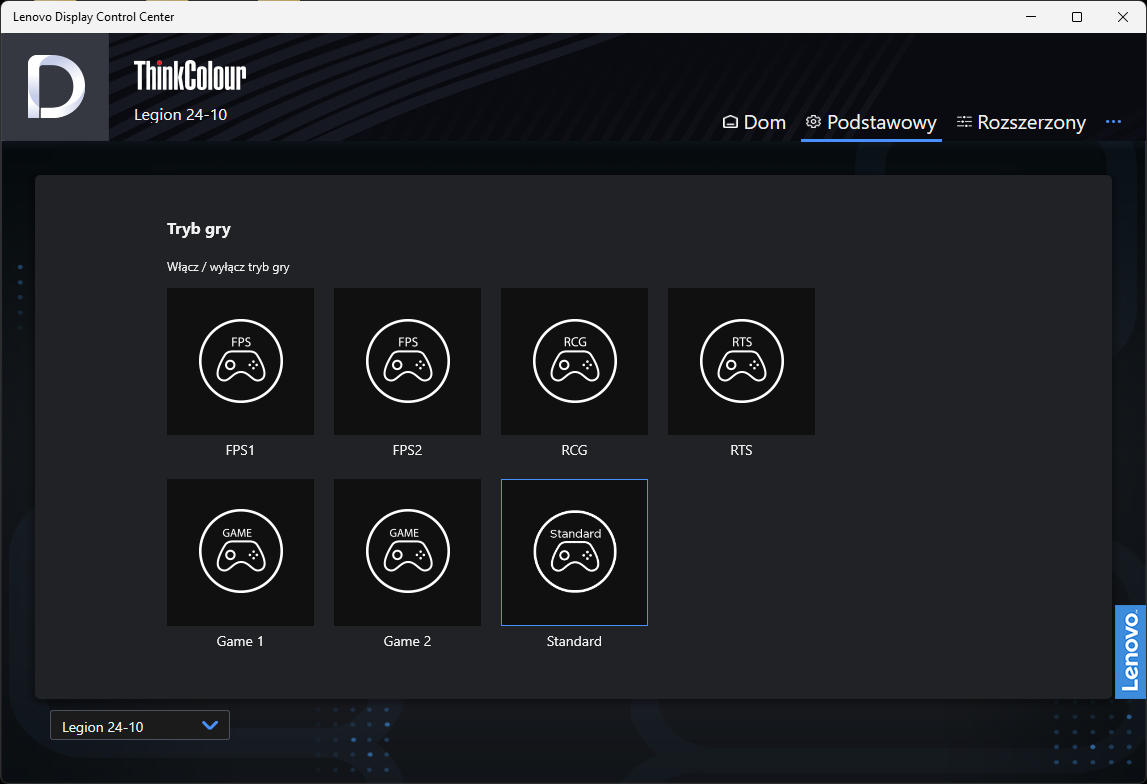This screenshot has height=784, width=1147.
Task: Maximize the Display Control Center window
Action: pyautogui.click(x=1076, y=17)
